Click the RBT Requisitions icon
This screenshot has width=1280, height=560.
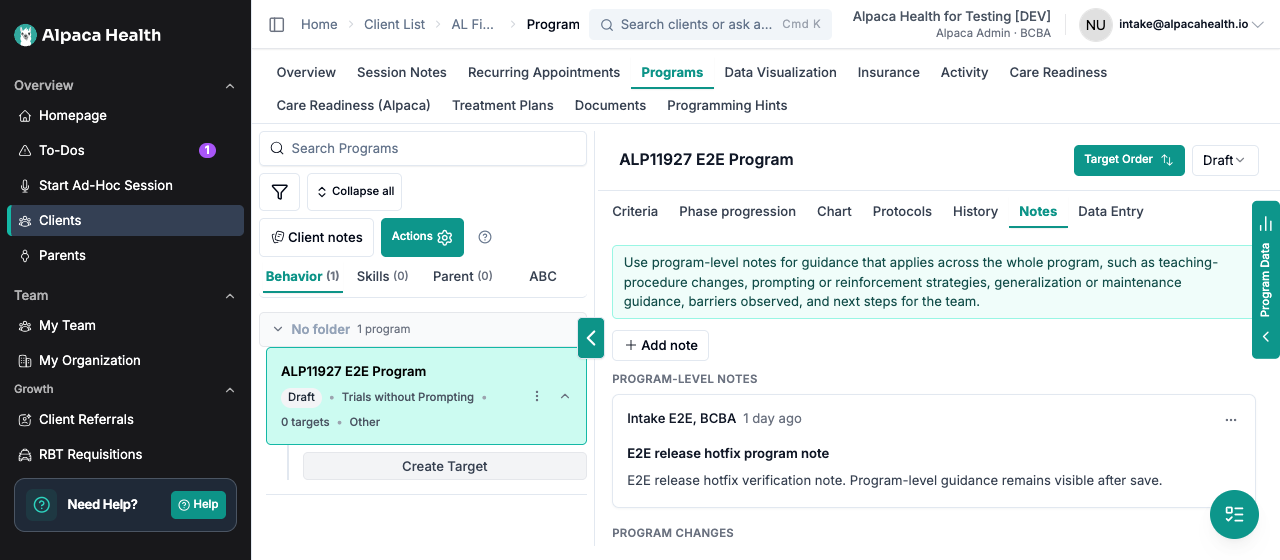[26, 455]
